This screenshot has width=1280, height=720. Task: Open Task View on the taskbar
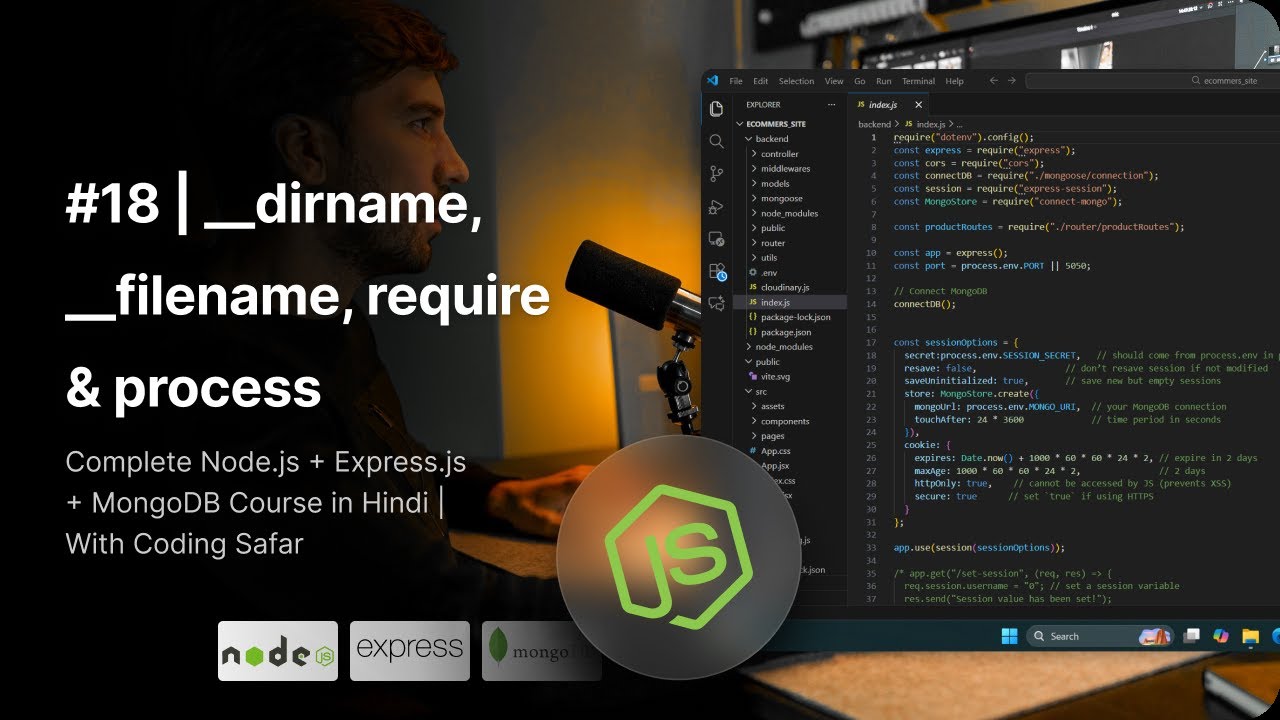tap(1191, 636)
